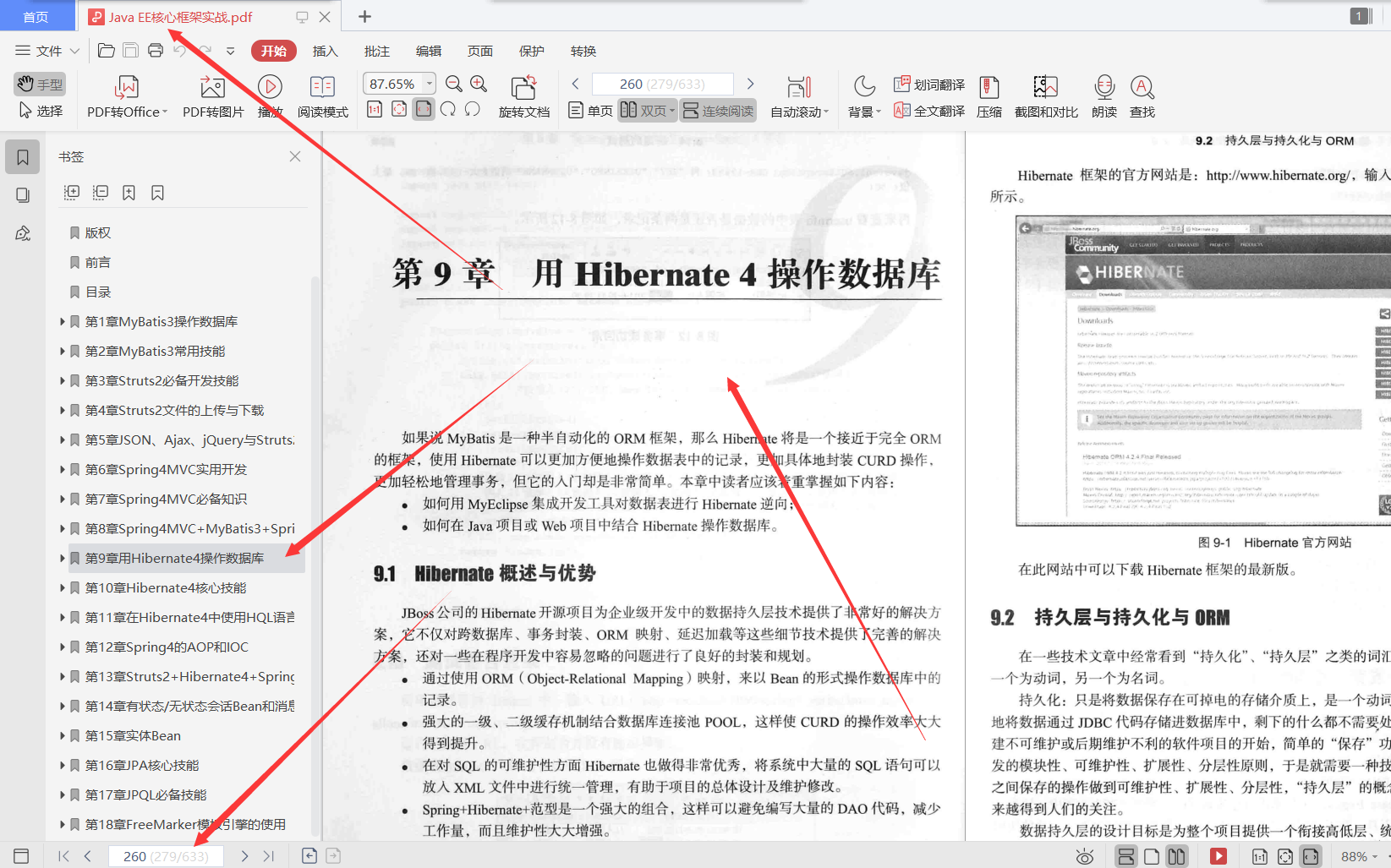The height and width of the screenshot is (868, 1391).
Task: Expand 第9章用Hibernate4操作数据库 bookmark
Action: pyautogui.click(x=63, y=558)
